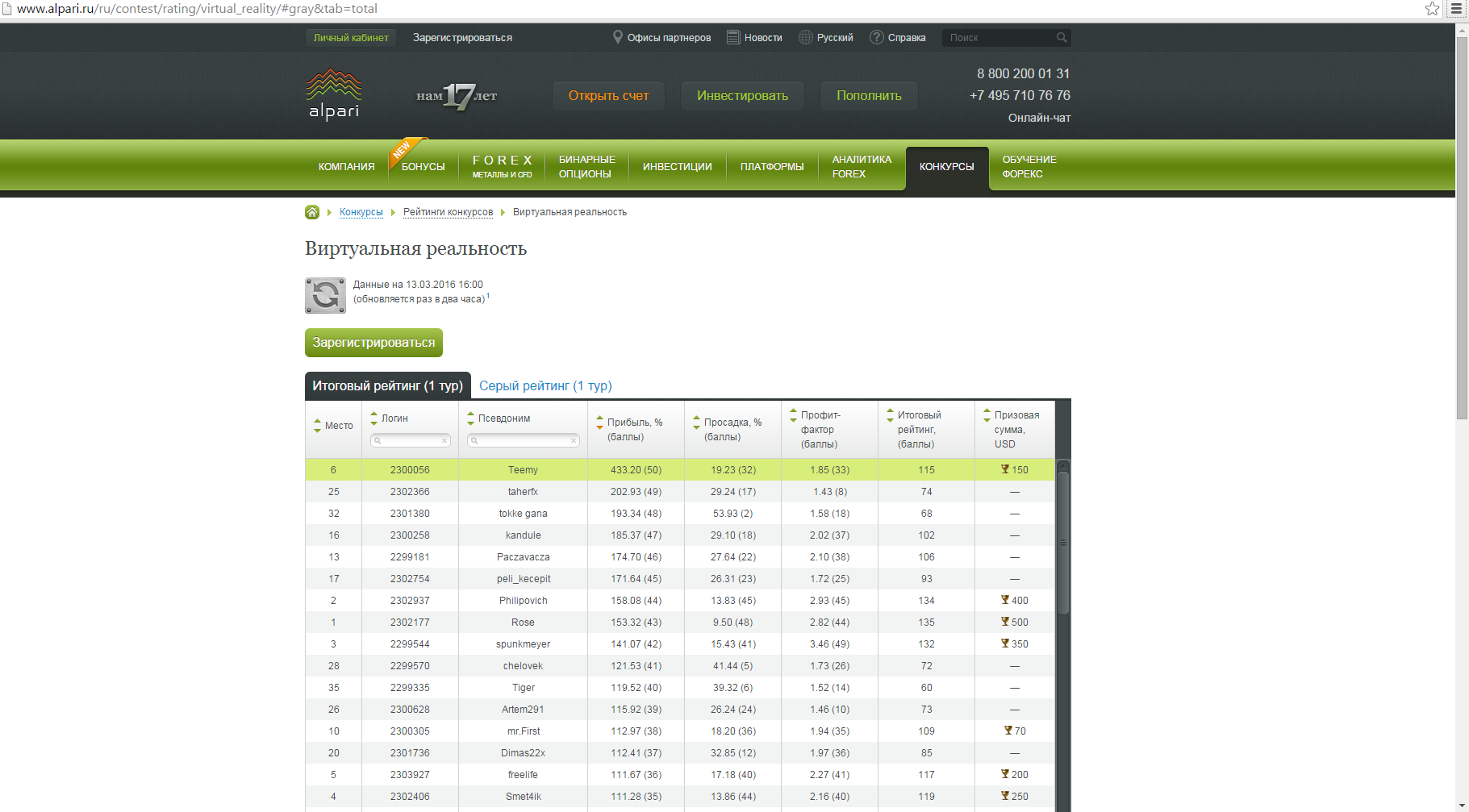Open the ПЛАТФОРМЫ menu
The image size is (1469, 812).
point(772,167)
